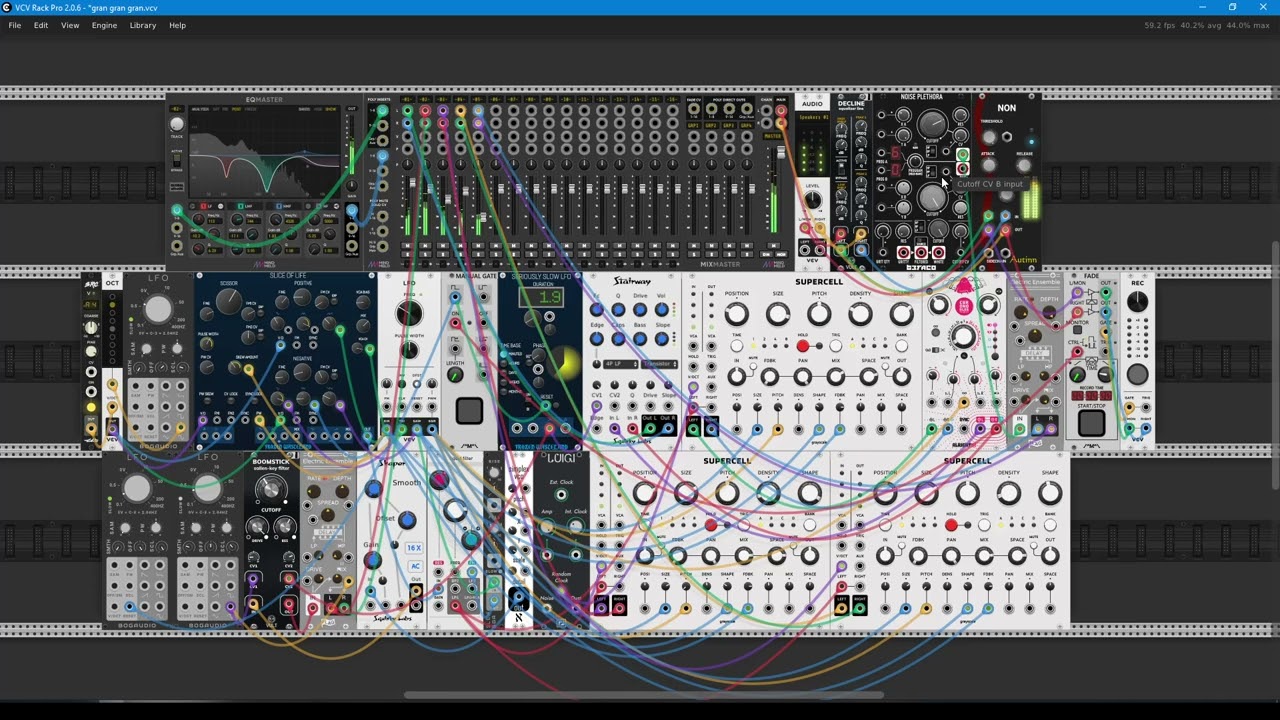Click the Stairway Bass knob
The image size is (1280, 720).
click(x=640, y=339)
